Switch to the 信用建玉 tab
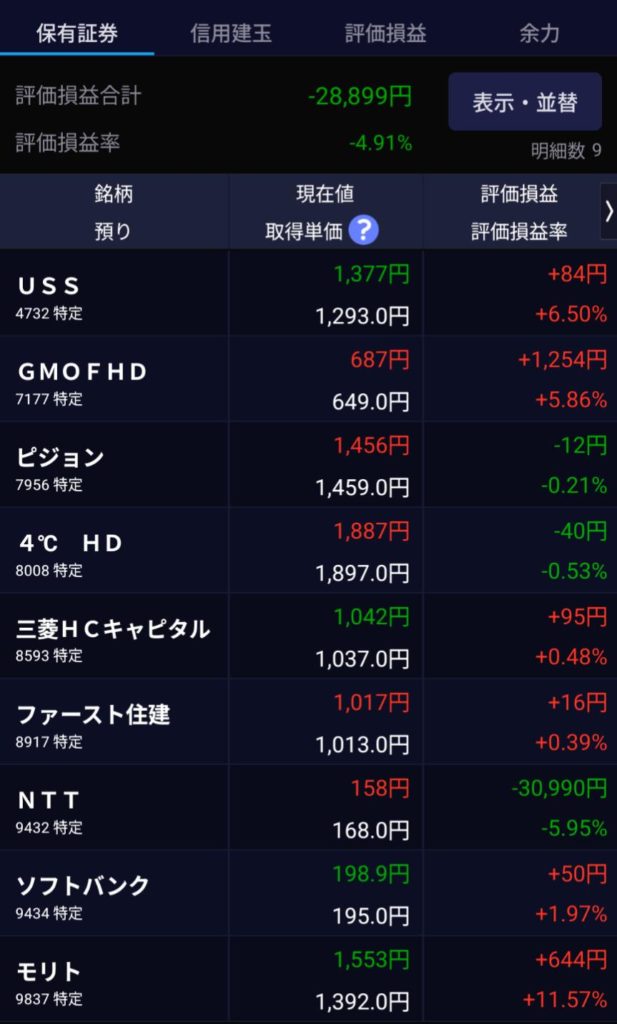 pyautogui.click(x=231, y=33)
